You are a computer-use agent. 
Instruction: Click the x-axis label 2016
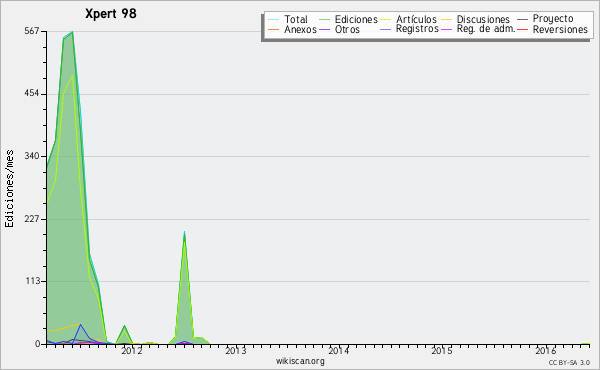click(x=546, y=350)
